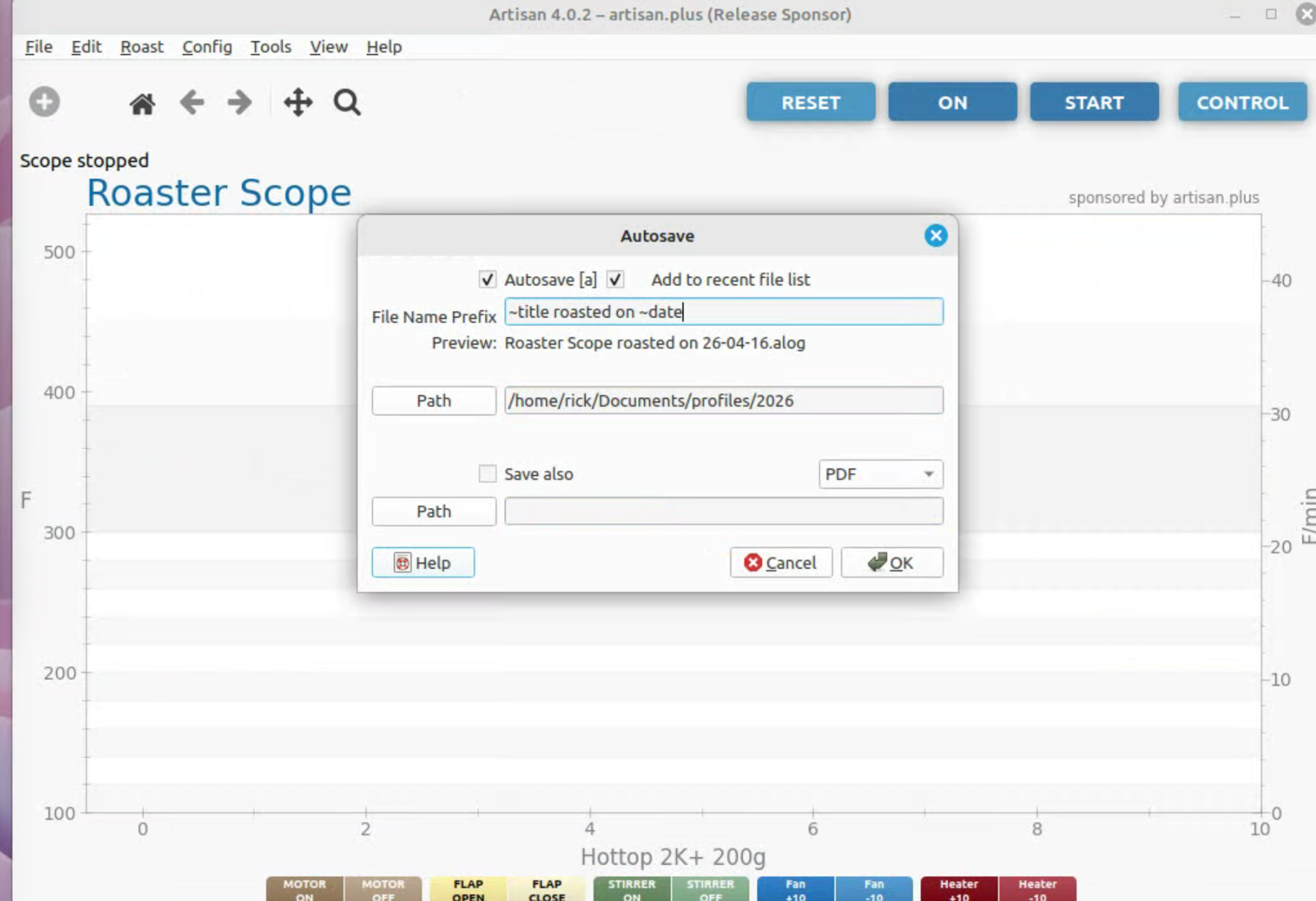Select the pan move cross icon
The height and width of the screenshot is (901, 1316).
pos(298,103)
